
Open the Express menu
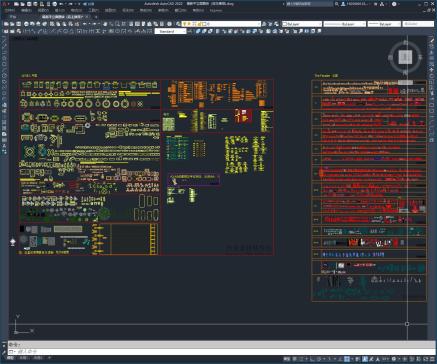[x=216, y=11]
